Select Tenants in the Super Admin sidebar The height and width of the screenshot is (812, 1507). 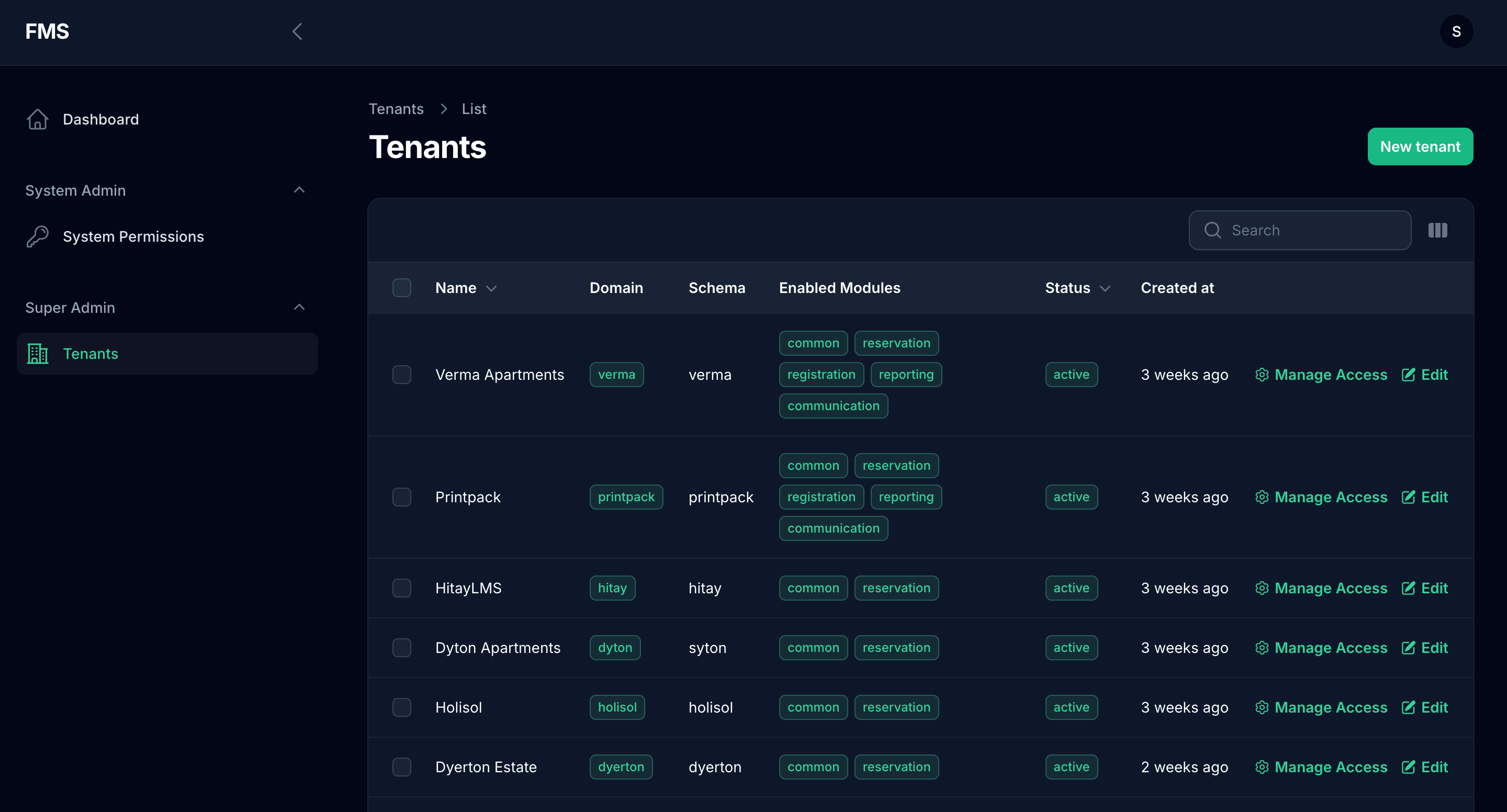[91, 353]
